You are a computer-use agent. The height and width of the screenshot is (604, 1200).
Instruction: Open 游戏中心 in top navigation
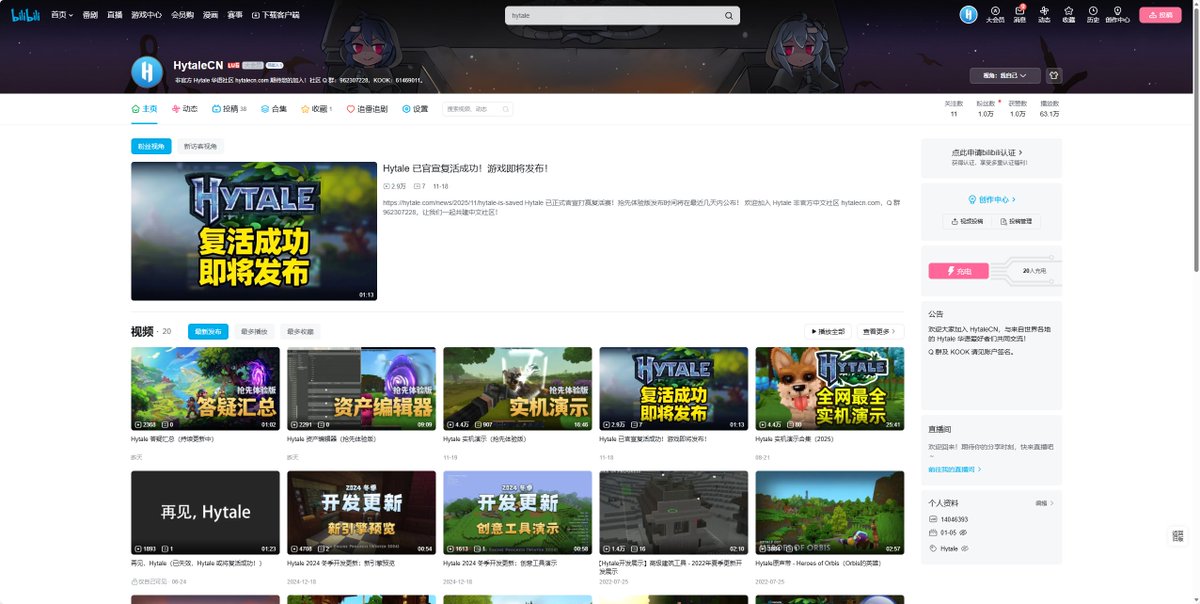coord(147,15)
